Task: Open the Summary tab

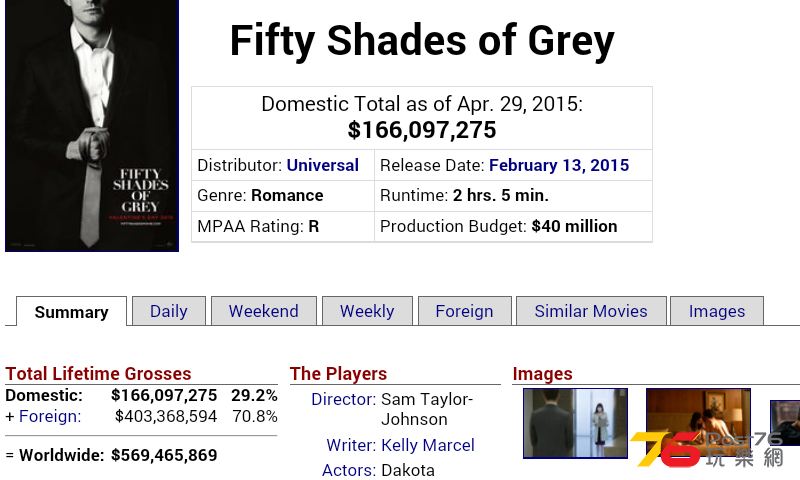Action: pyautogui.click(x=71, y=311)
